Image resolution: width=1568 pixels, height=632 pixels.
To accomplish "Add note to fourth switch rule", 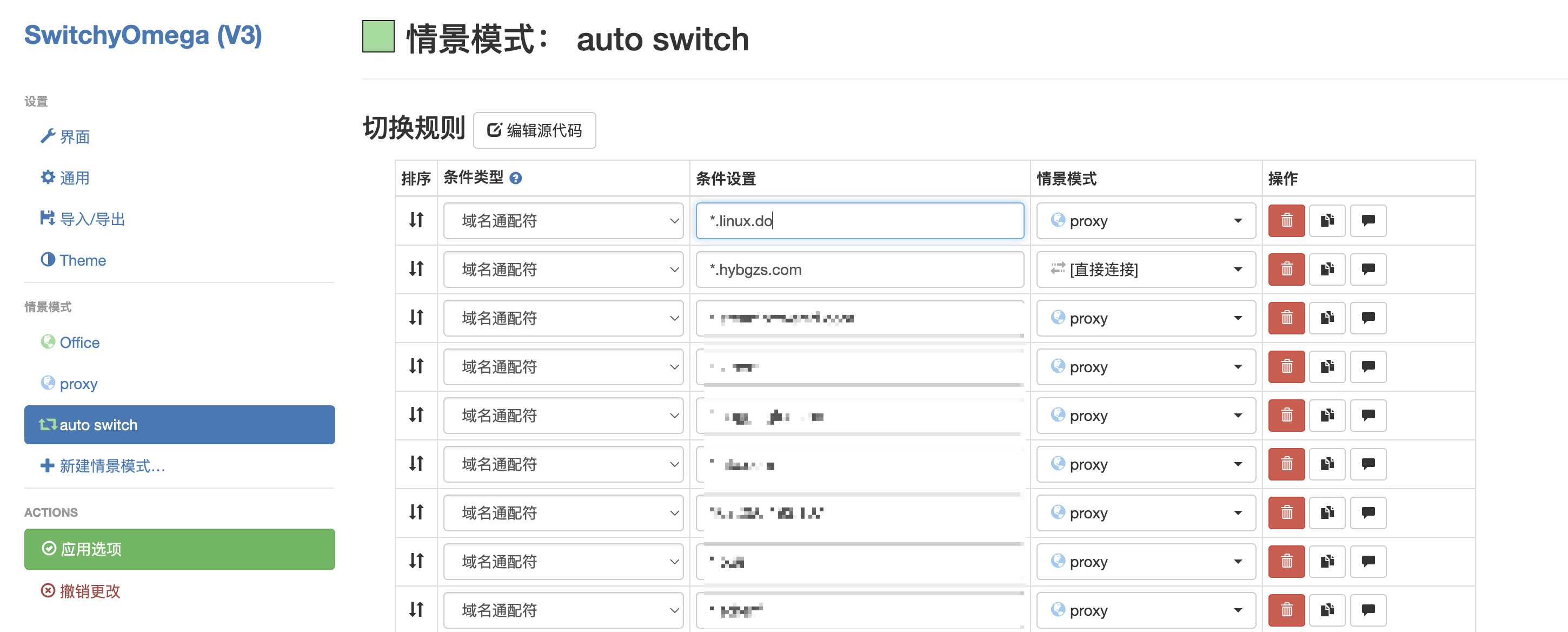I will click(x=1368, y=366).
